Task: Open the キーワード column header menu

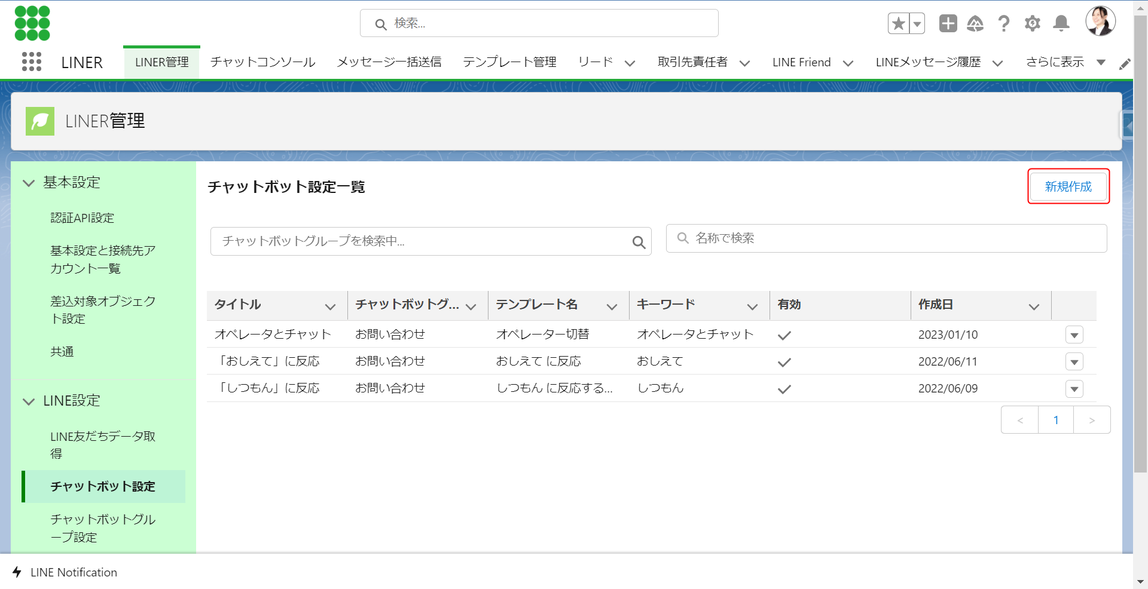Action: 752,306
